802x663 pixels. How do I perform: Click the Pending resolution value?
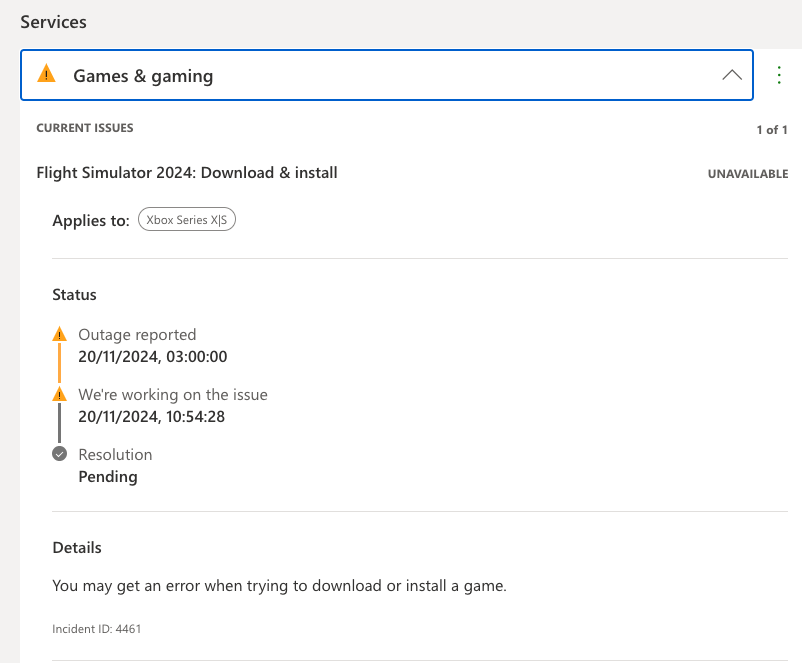pos(108,477)
